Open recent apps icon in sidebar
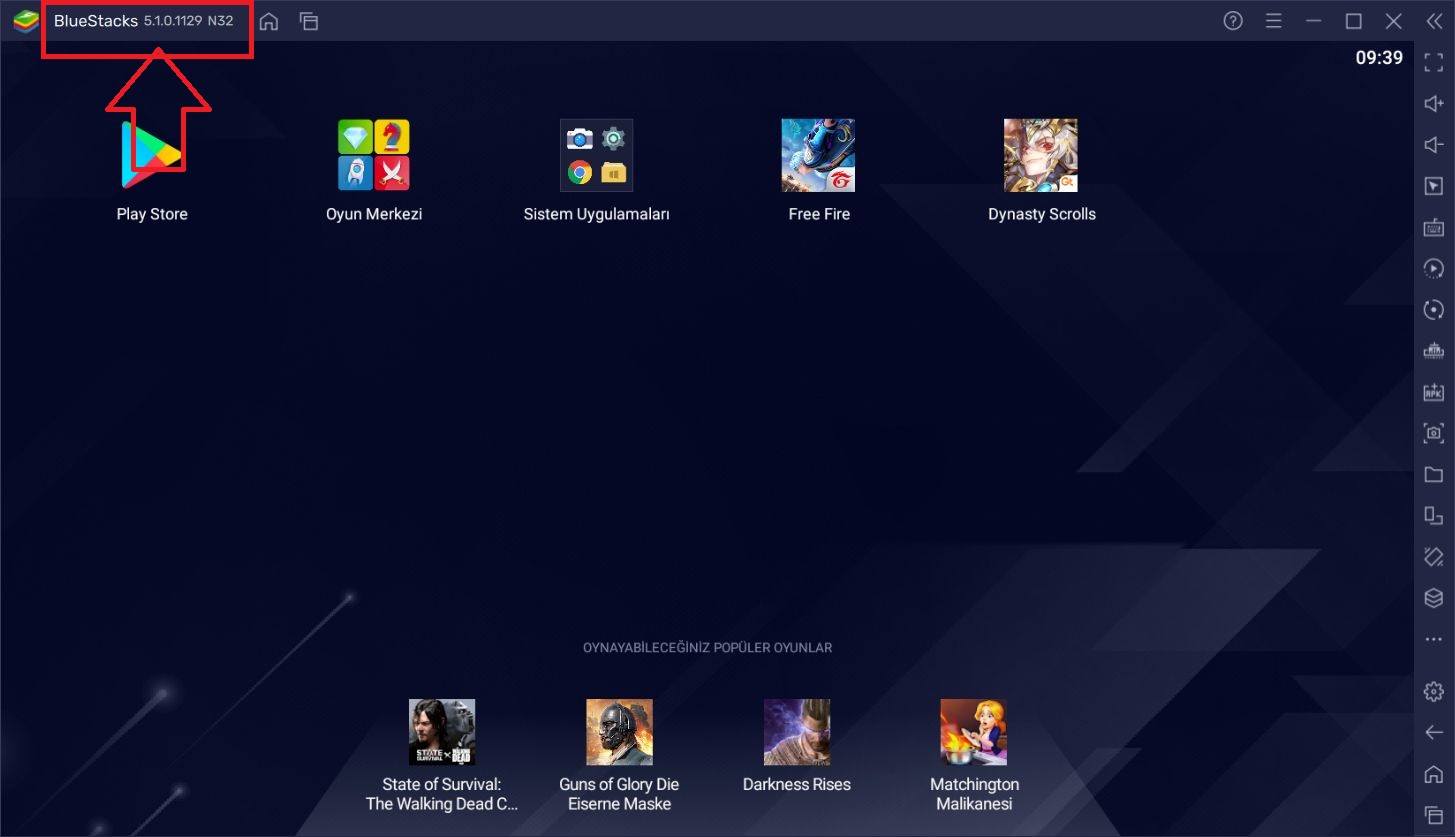1455x837 pixels. pyautogui.click(x=1434, y=814)
